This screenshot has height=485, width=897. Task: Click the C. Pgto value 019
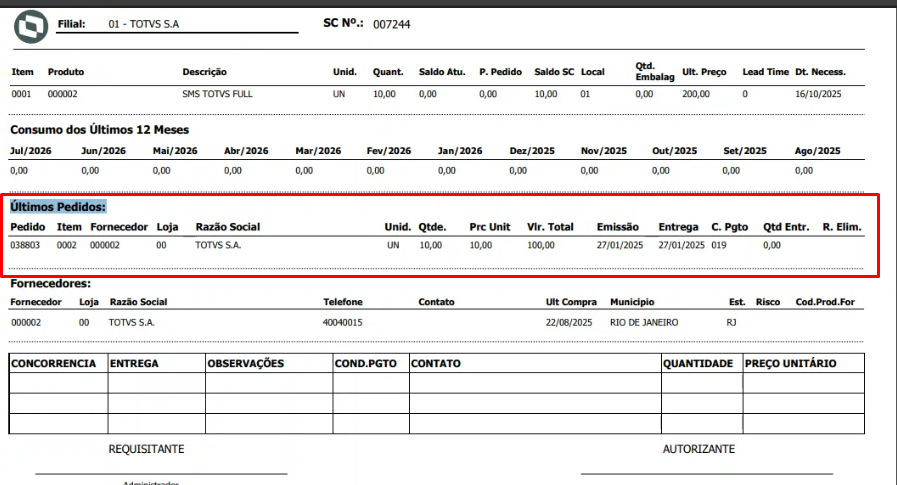[719, 245]
